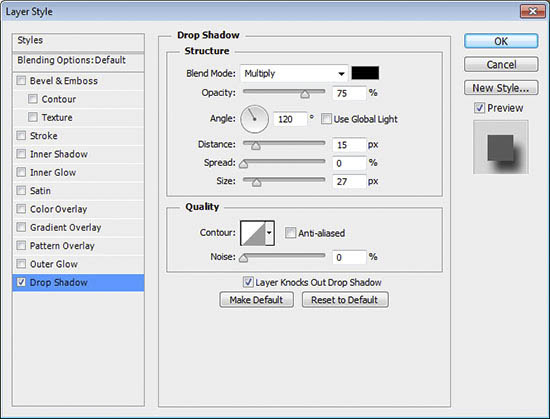The height and width of the screenshot is (419, 550).
Task: Close the Layer Style dialog
Action: click(532, 11)
